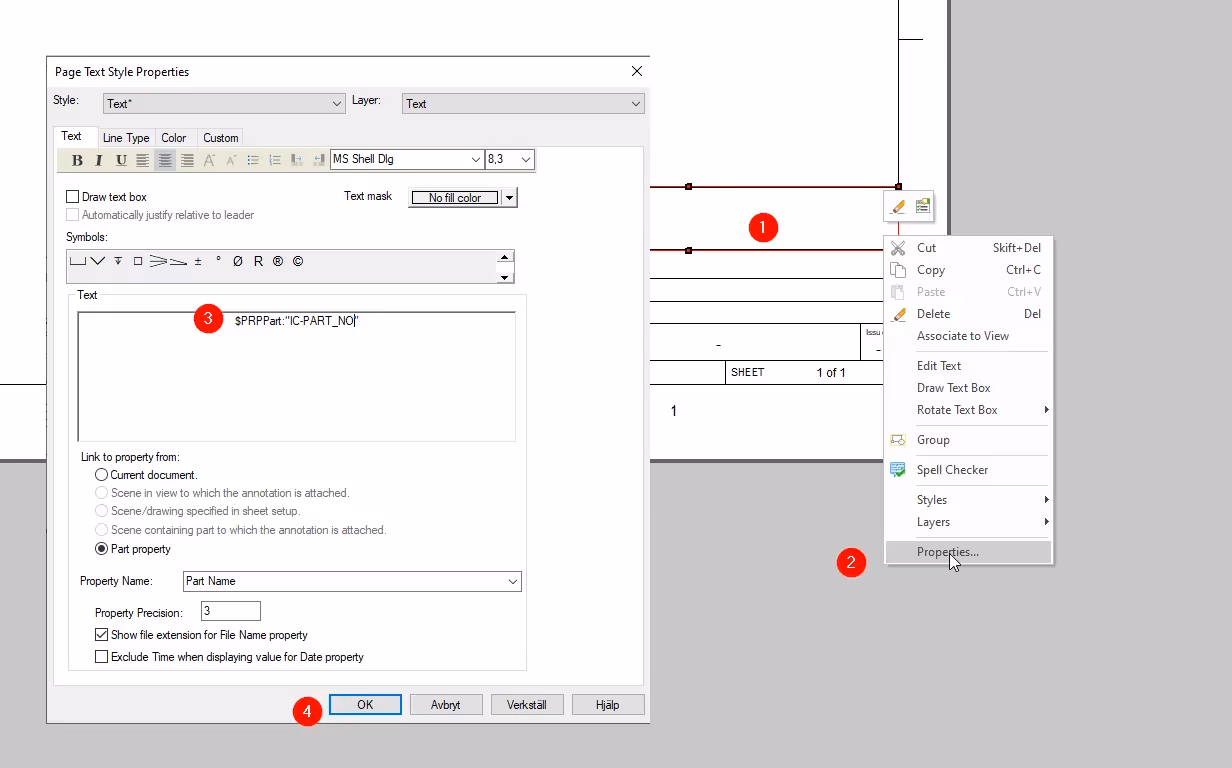Viewport: 1232px width, 768px height.
Task: Expand the Layer dropdown showing Text
Action: [x=636, y=103]
